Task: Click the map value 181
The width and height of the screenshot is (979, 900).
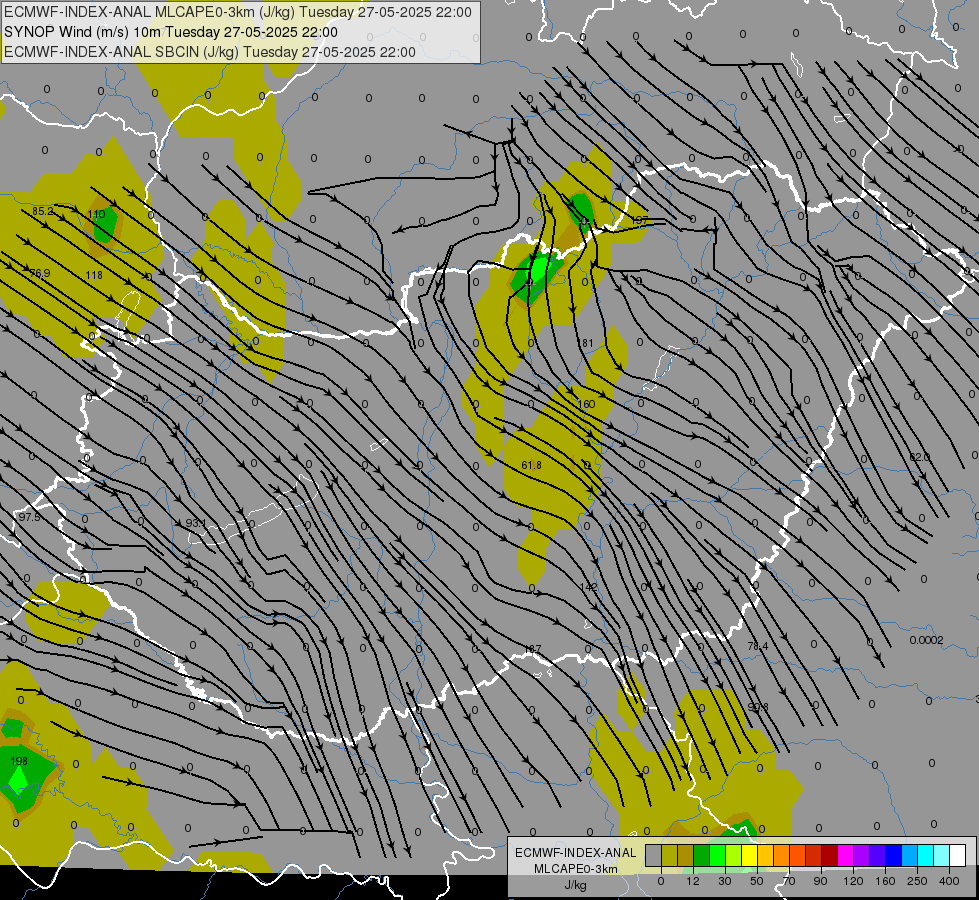Action: (586, 343)
